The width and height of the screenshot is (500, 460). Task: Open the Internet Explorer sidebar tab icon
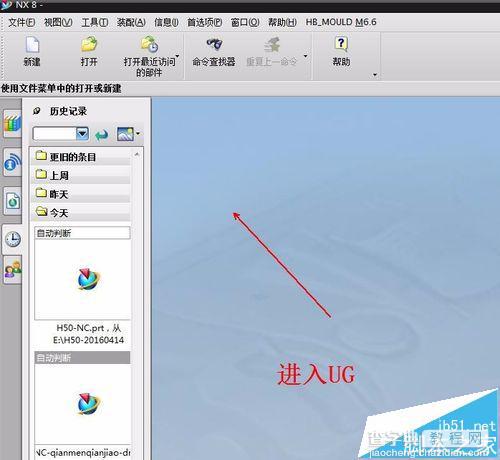(12, 162)
